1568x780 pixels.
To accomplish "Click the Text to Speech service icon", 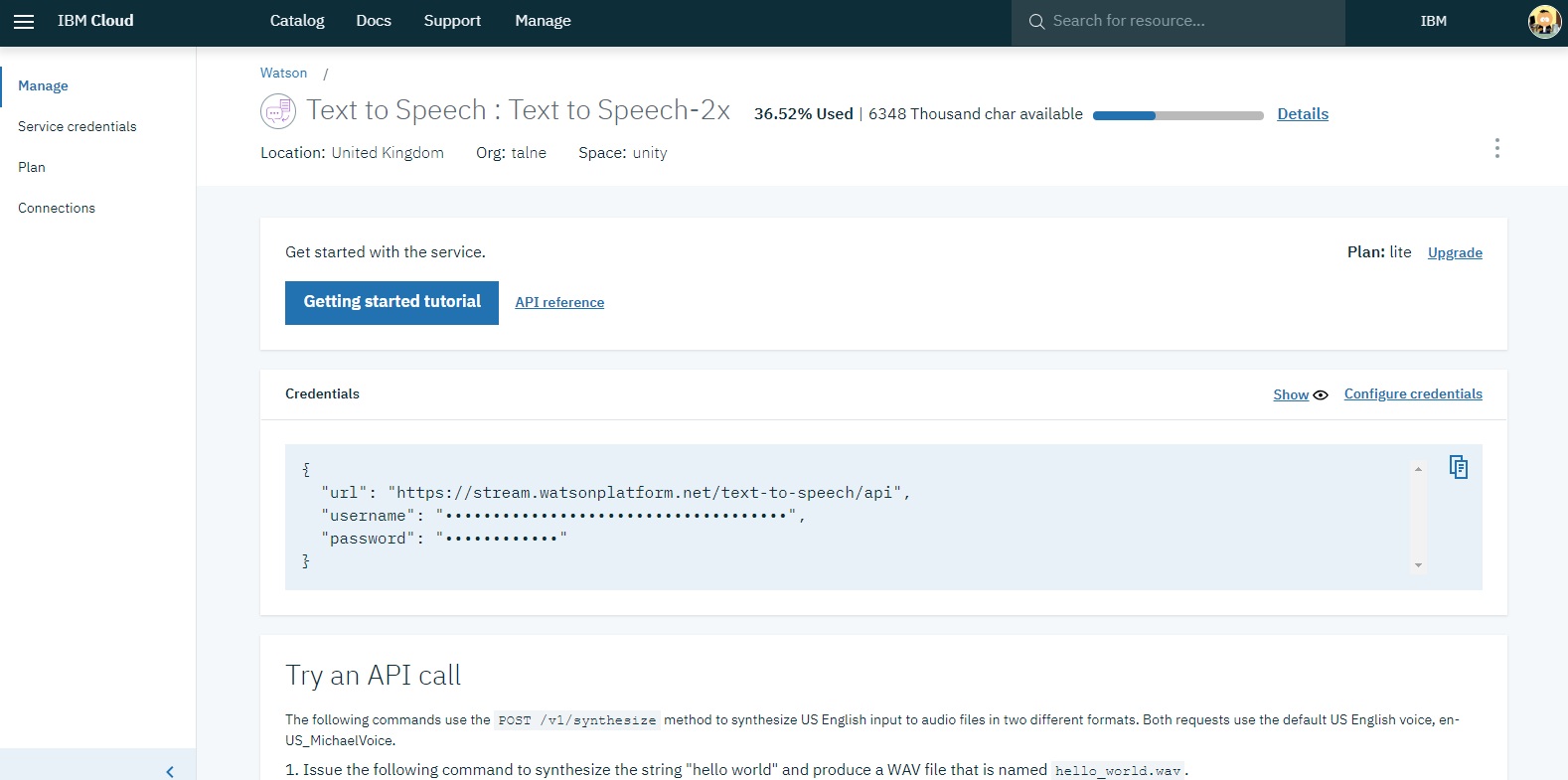I will tap(278, 110).
